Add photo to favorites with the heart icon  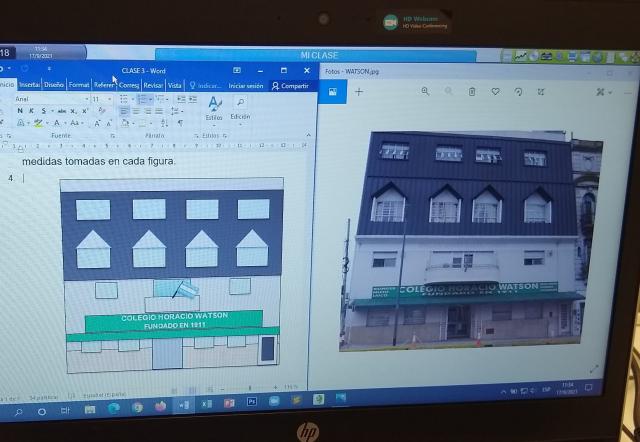click(495, 92)
